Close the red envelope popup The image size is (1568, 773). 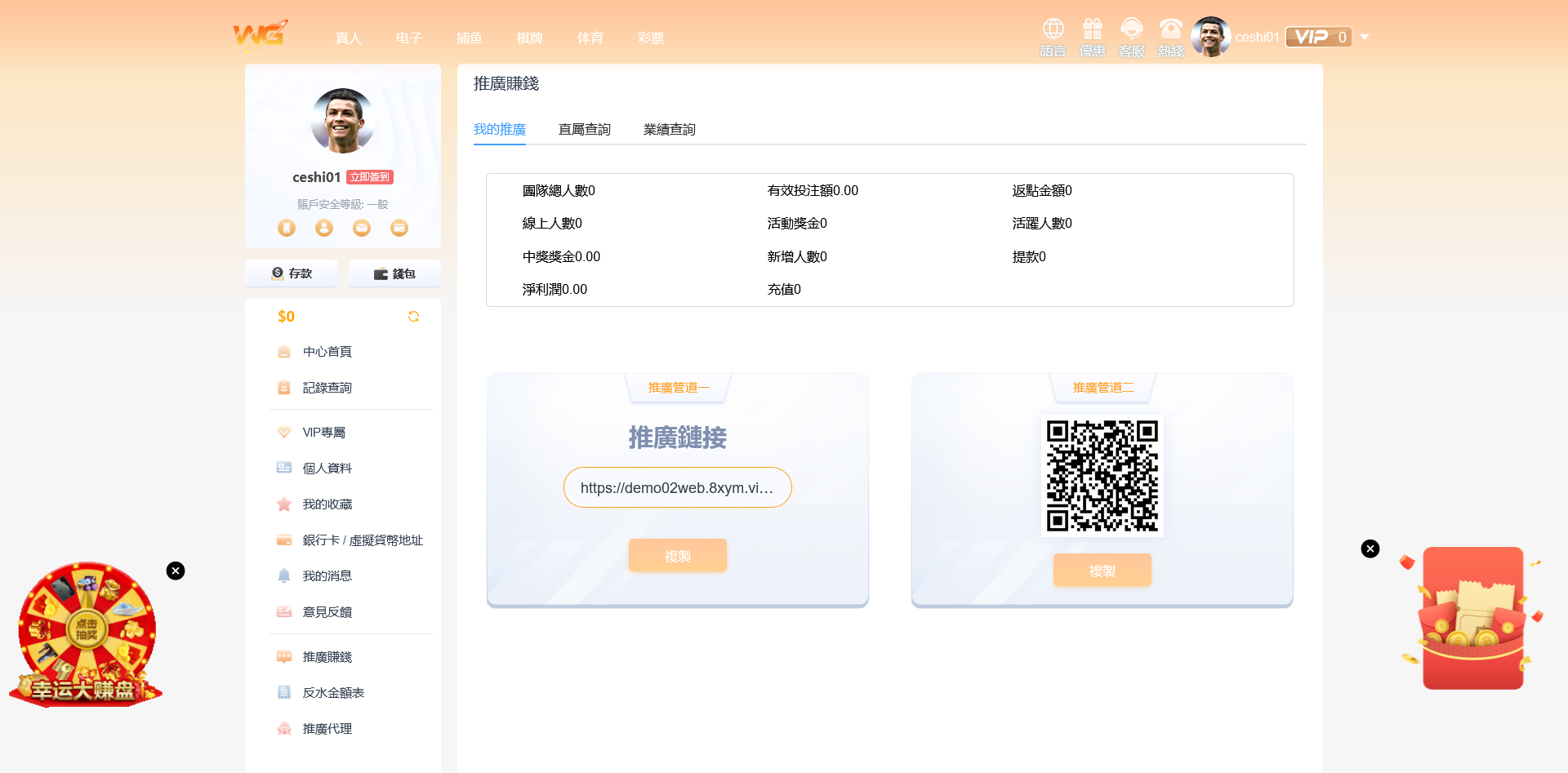[x=1370, y=549]
